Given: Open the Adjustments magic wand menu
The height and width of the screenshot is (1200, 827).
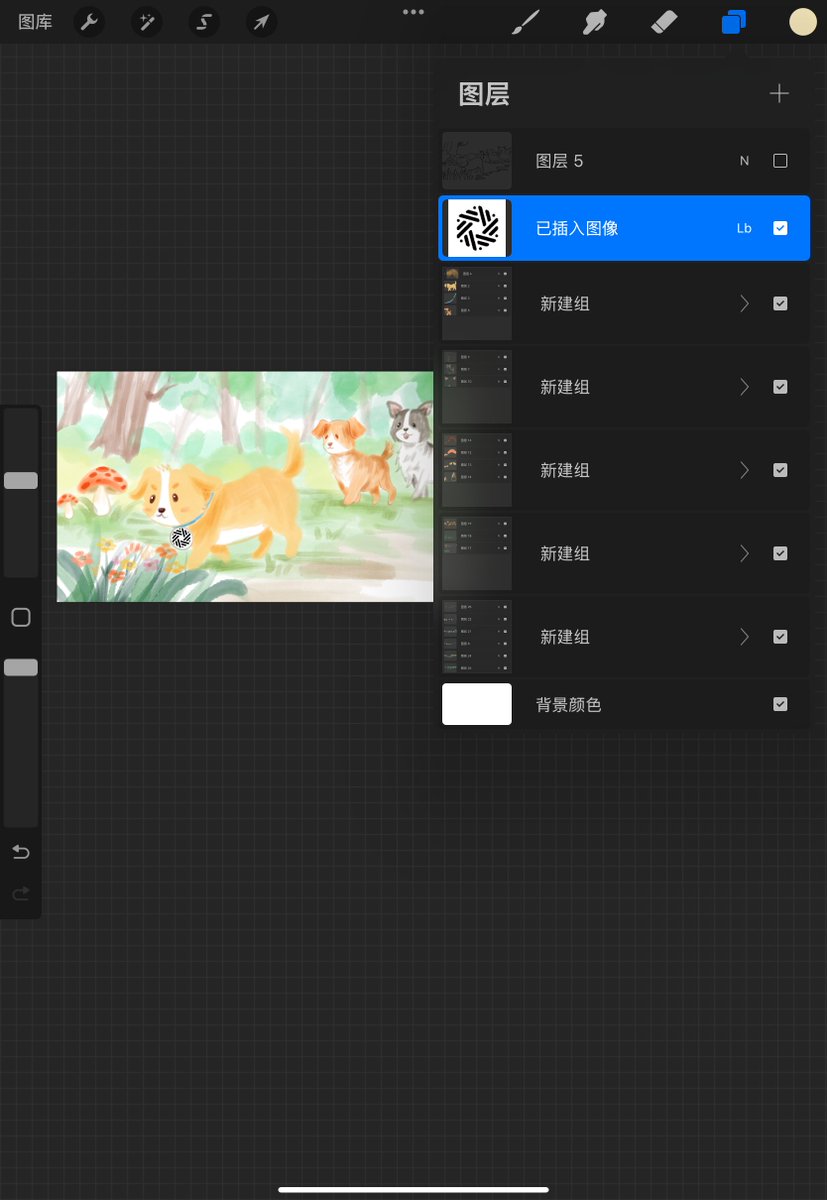Looking at the screenshot, I should click(x=148, y=22).
